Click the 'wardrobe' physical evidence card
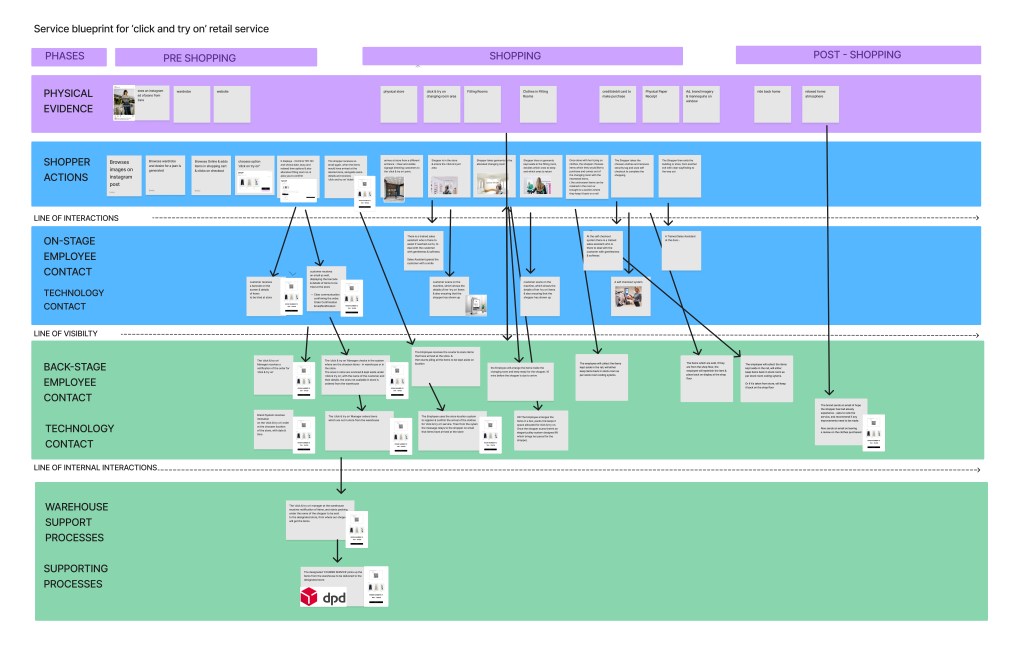Image resolution: width=1024 pixels, height=660 pixels. click(x=192, y=104)
